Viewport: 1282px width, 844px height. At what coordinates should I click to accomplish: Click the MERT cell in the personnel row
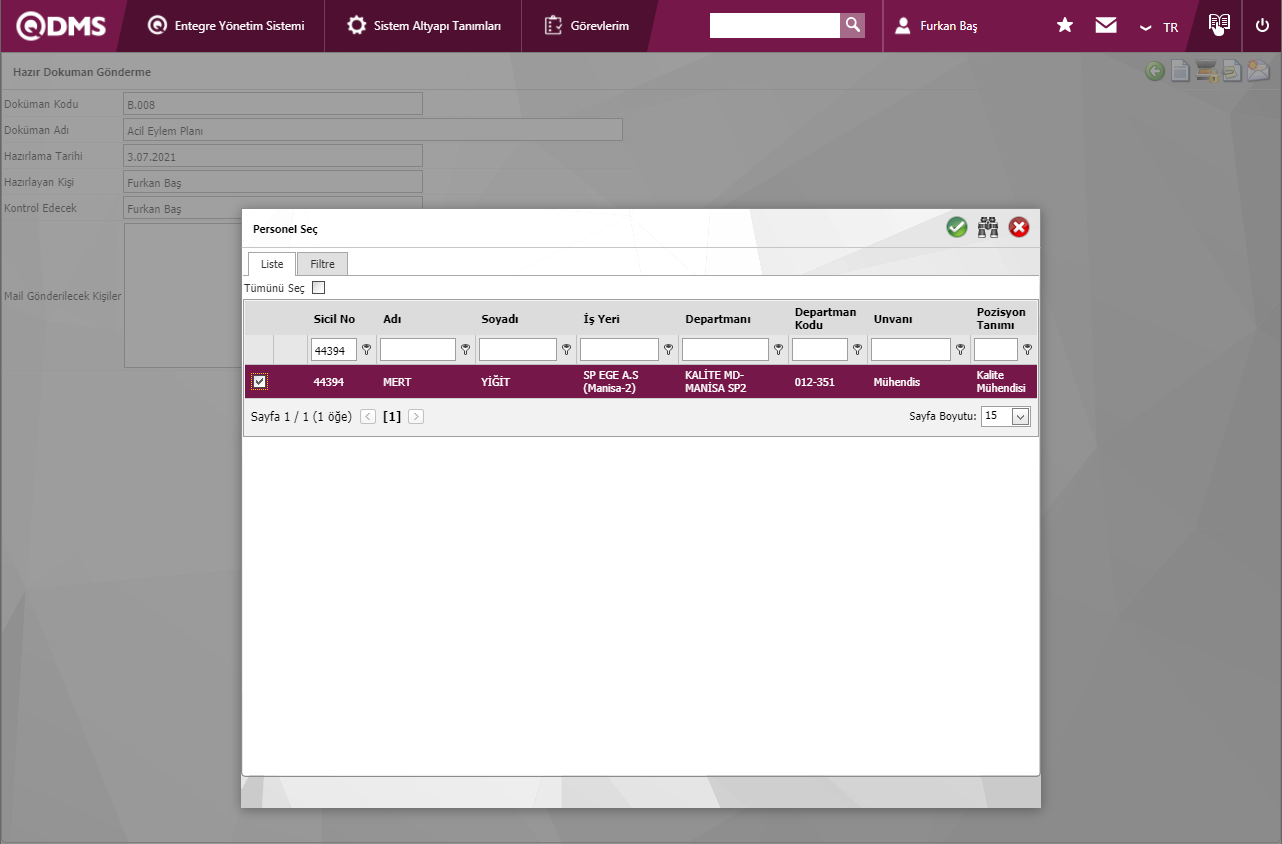point(397,382)
